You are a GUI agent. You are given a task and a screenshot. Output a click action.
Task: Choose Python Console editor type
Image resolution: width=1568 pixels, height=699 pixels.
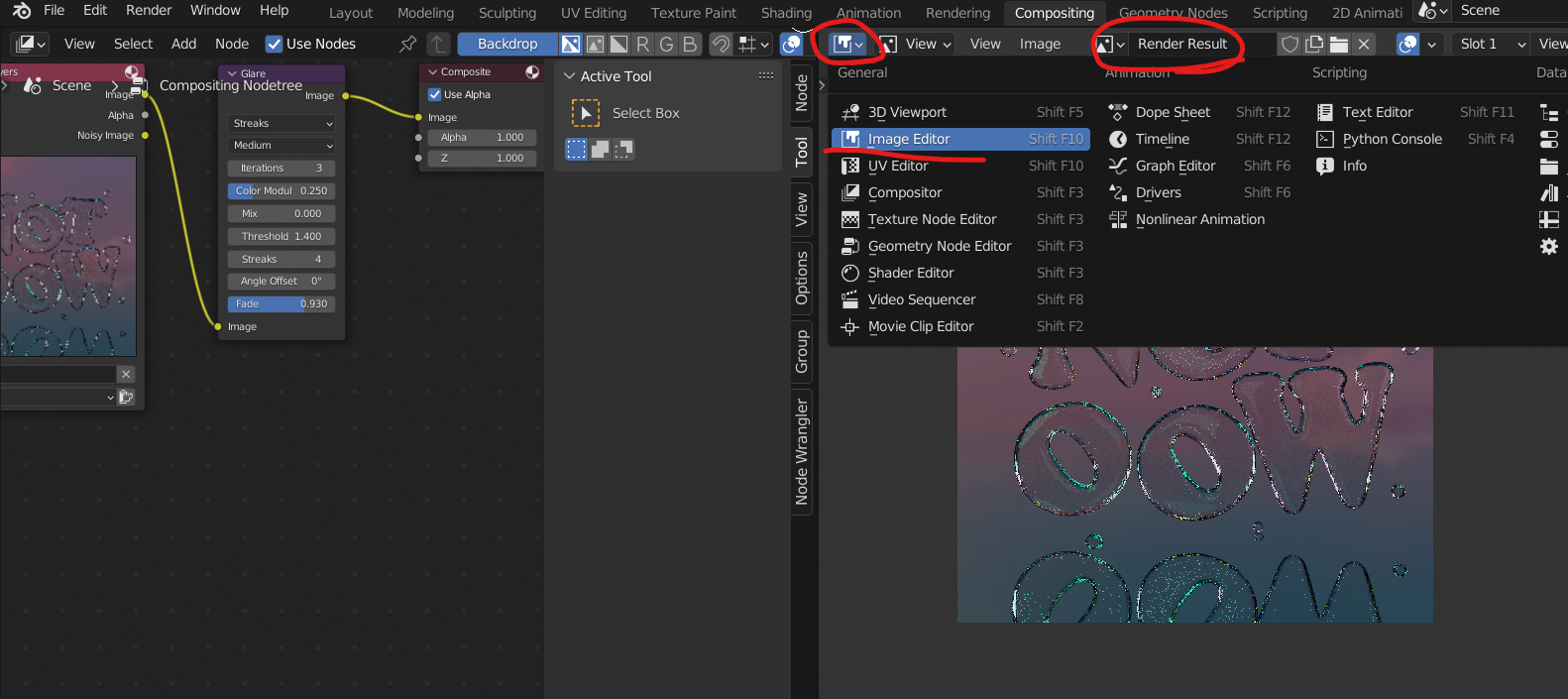click(1416, 139)
